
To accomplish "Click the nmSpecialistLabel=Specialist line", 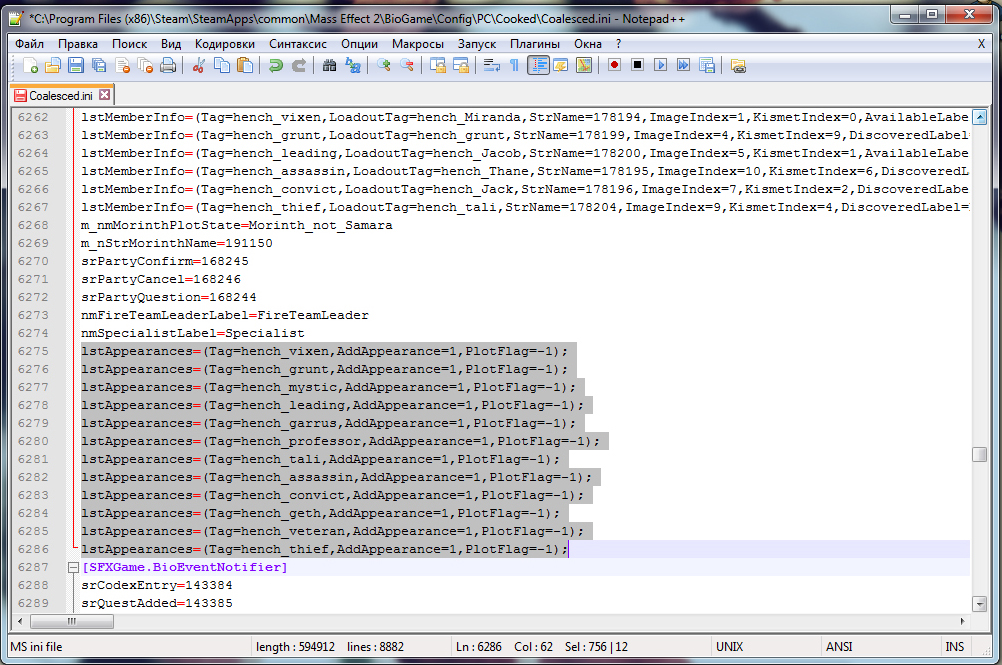I will 192,333.
